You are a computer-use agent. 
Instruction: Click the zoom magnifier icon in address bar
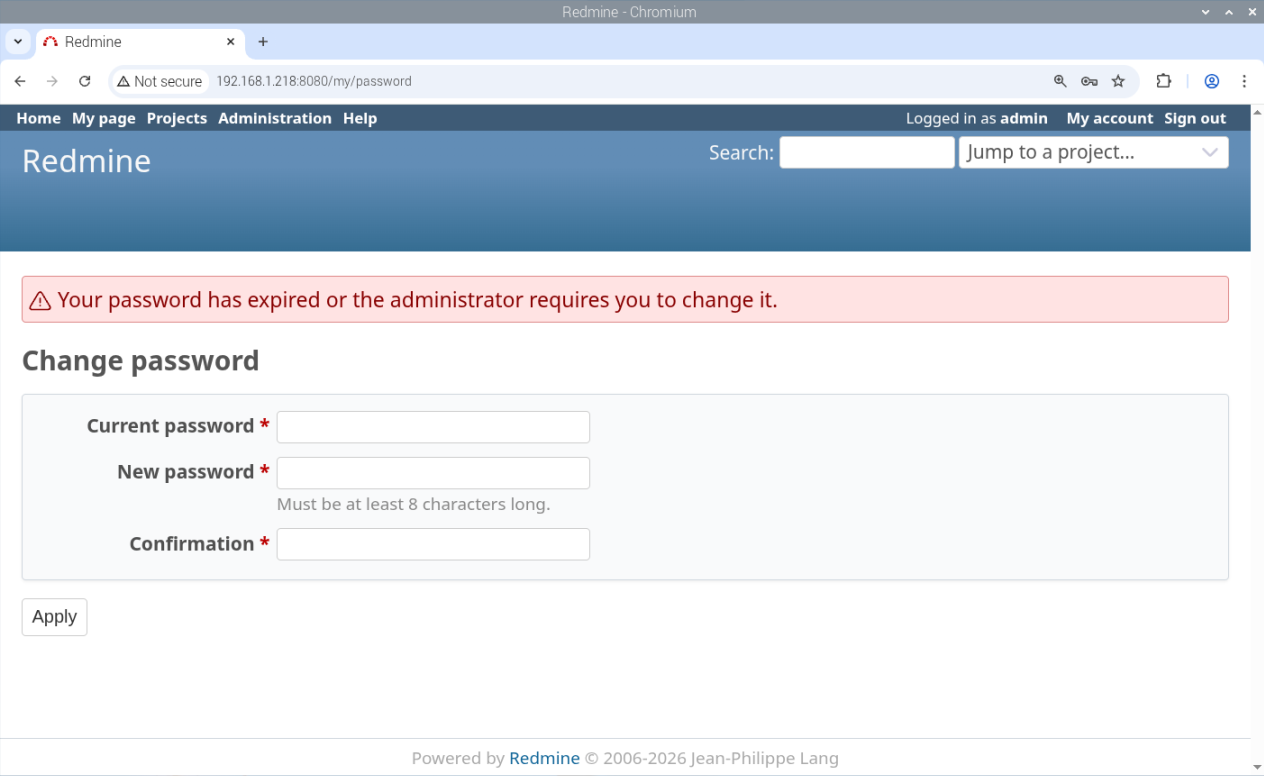pos(1060,81)
